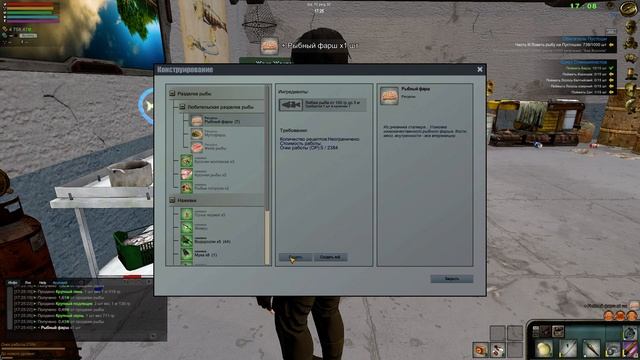Click the red-and-white float quick slot
This screenshot has height=360, width=640.
498,350
